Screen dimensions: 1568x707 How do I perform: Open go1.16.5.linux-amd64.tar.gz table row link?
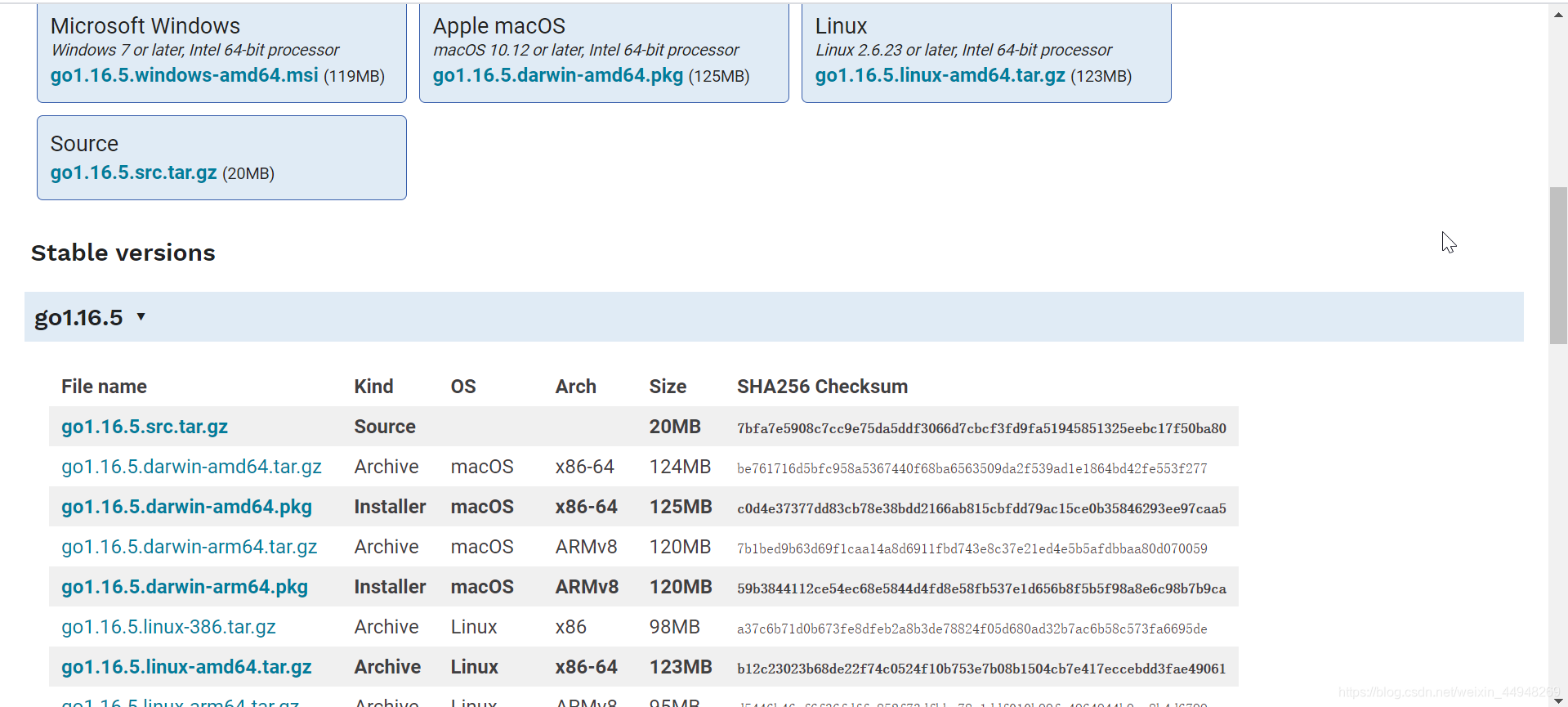pos(186,667)
